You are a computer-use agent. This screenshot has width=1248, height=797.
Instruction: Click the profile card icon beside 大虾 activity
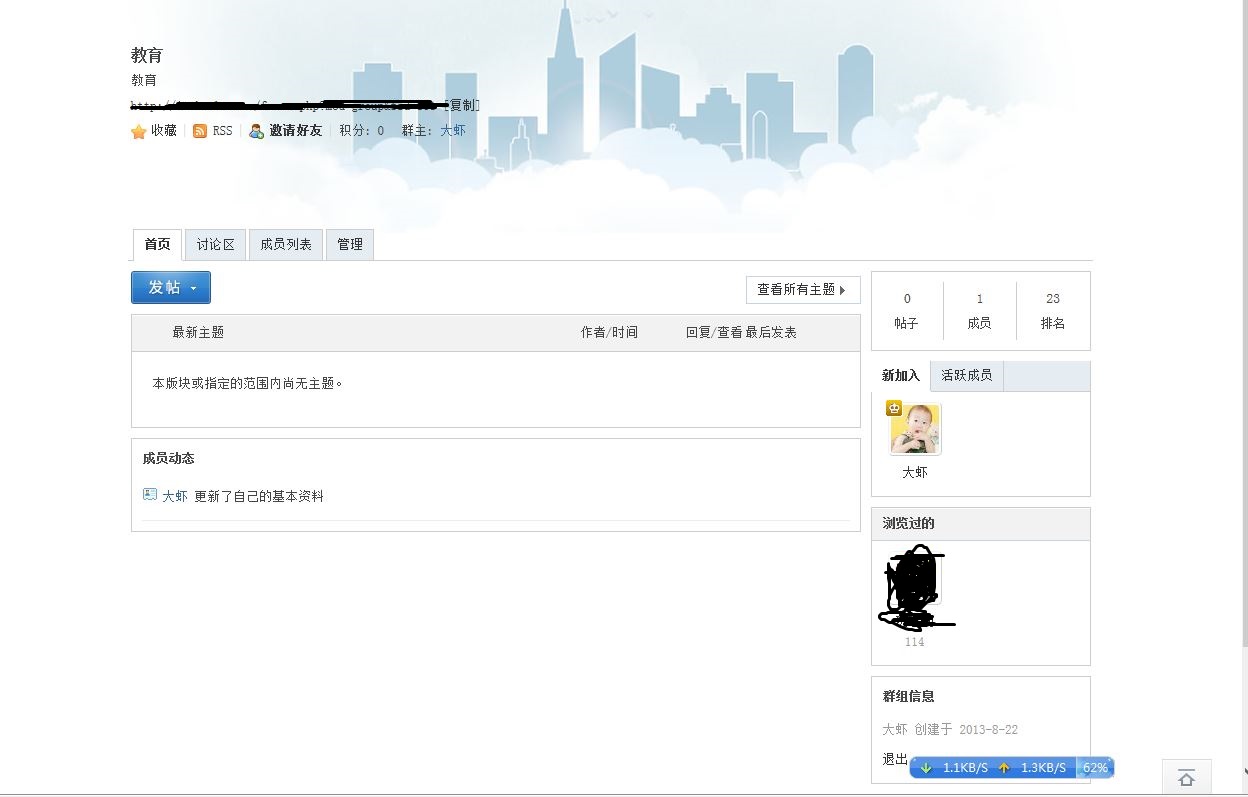150,494
